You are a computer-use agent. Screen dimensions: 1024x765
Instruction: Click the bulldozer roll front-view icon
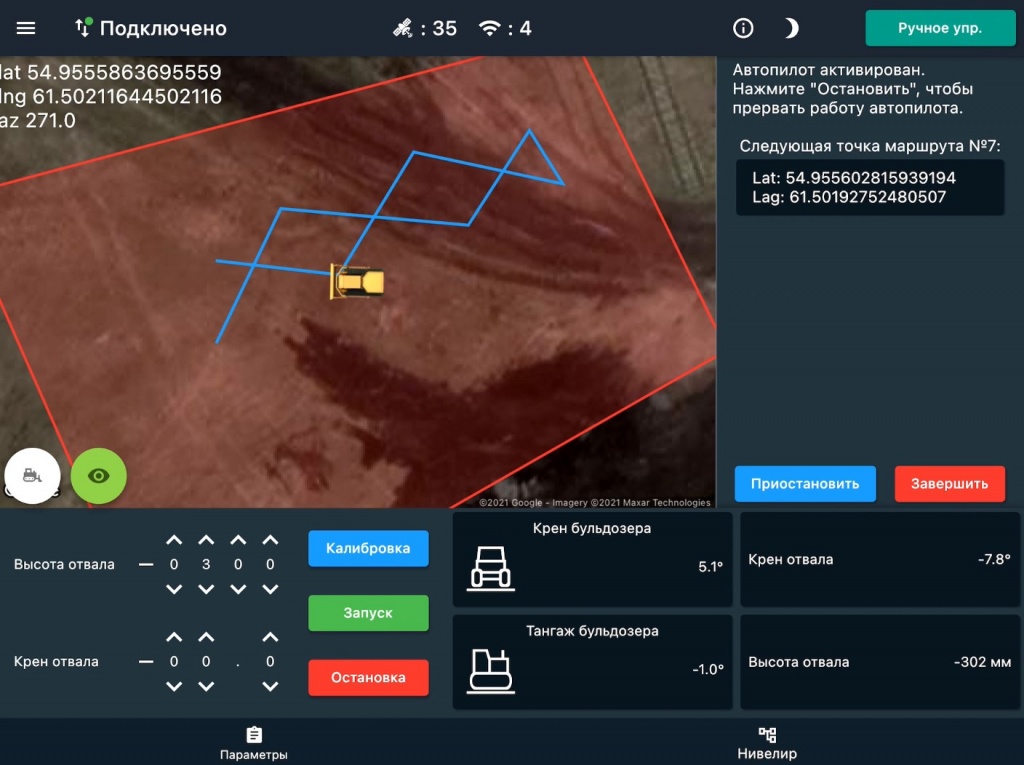pyautogui.click(x=491, y=567)
